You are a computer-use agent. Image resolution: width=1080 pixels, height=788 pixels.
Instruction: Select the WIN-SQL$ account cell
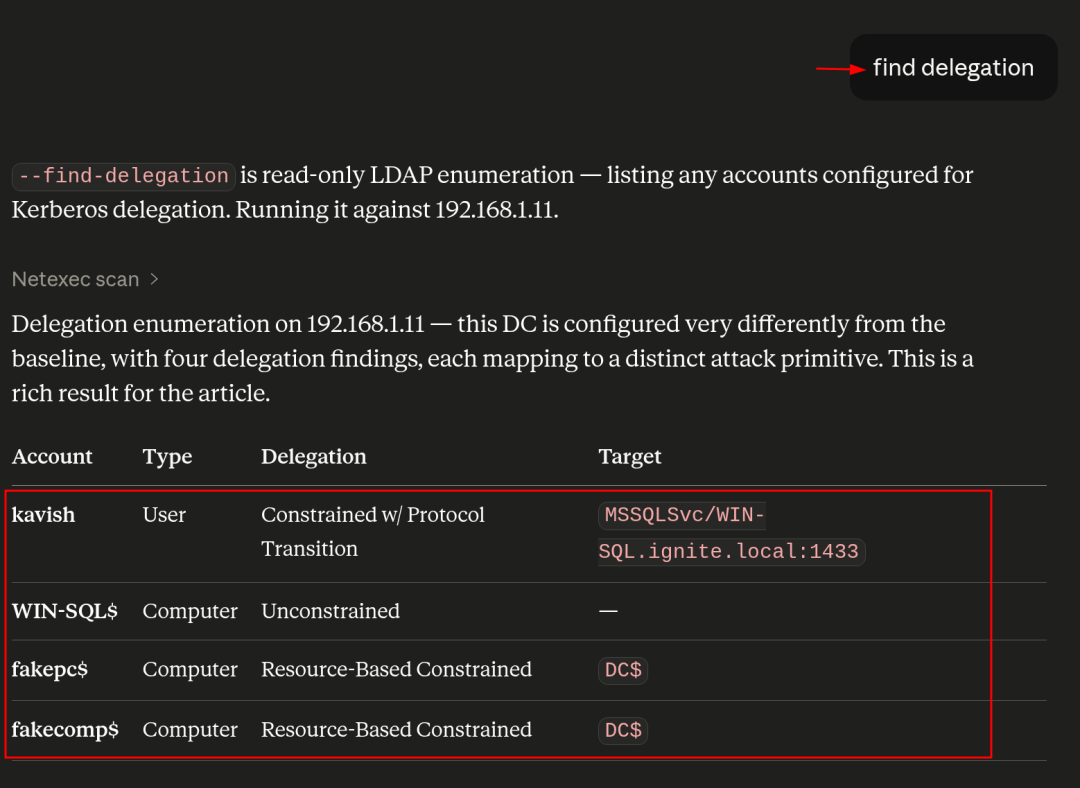pyautogui.click(x=65, y=611)
